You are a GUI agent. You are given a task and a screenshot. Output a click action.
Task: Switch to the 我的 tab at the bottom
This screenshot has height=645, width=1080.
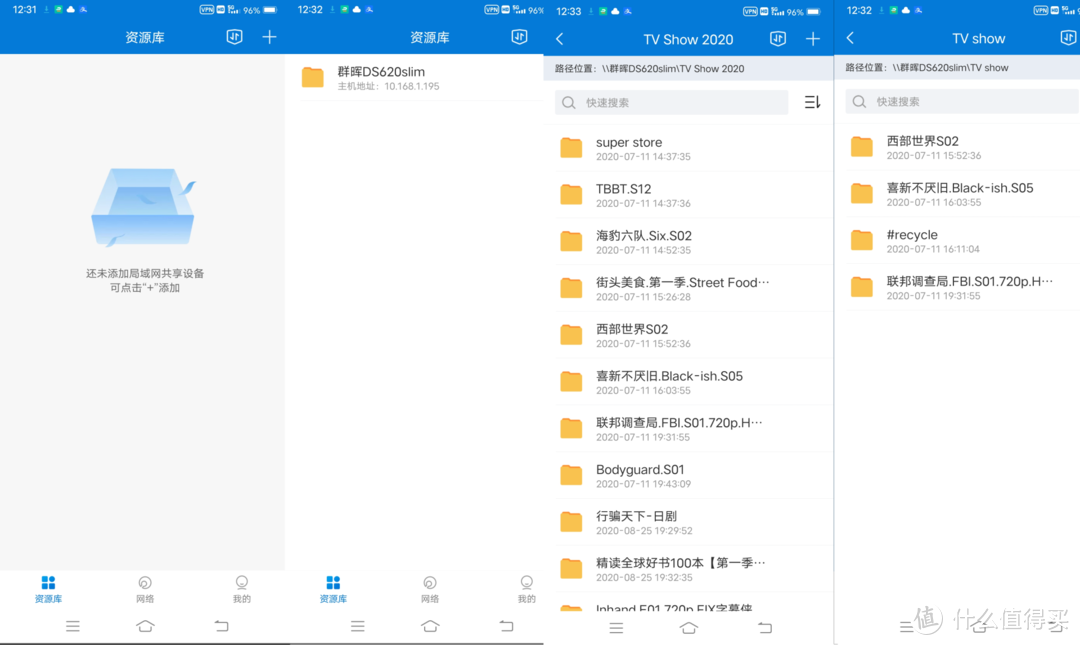[x=241, y=590]
